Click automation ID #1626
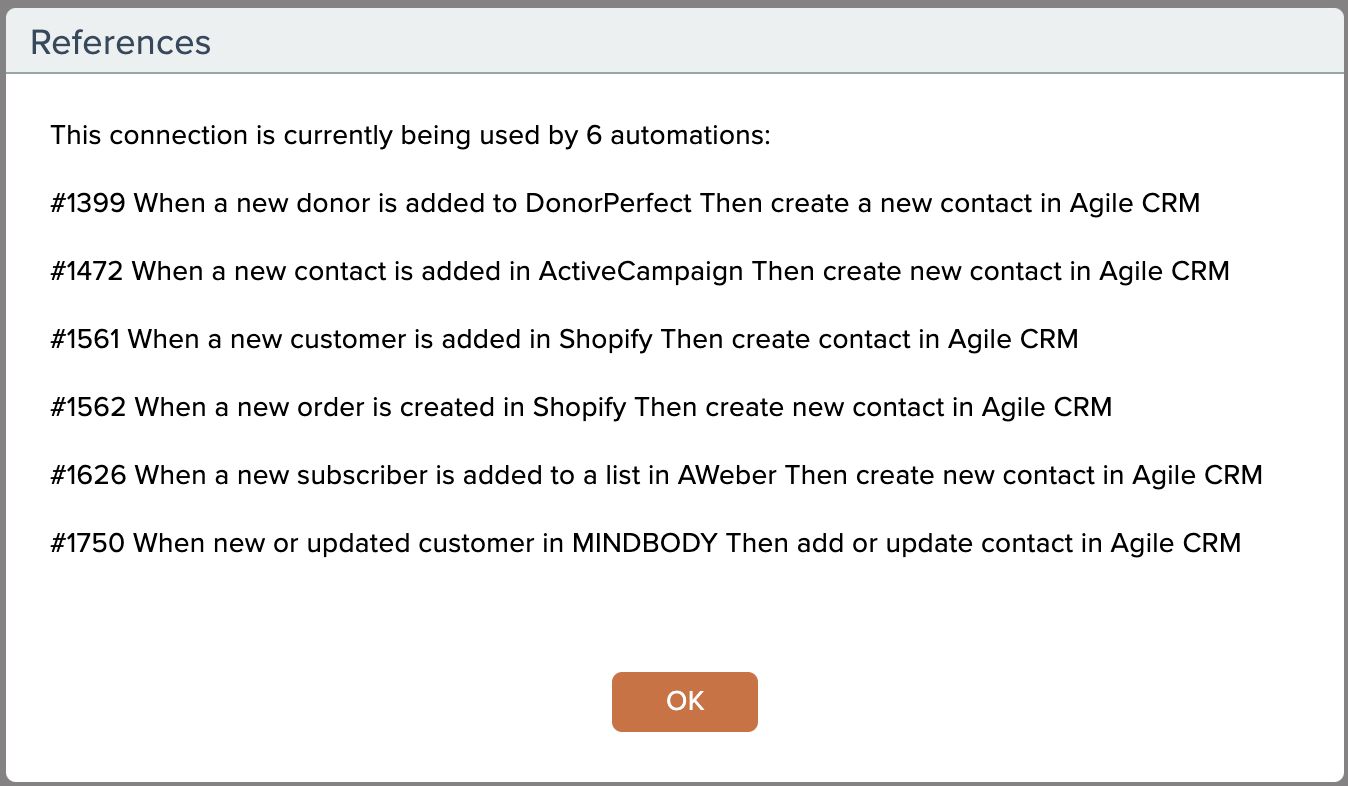Image resolution: width=1348 pixels, height=786 pixels. point(88,475)
